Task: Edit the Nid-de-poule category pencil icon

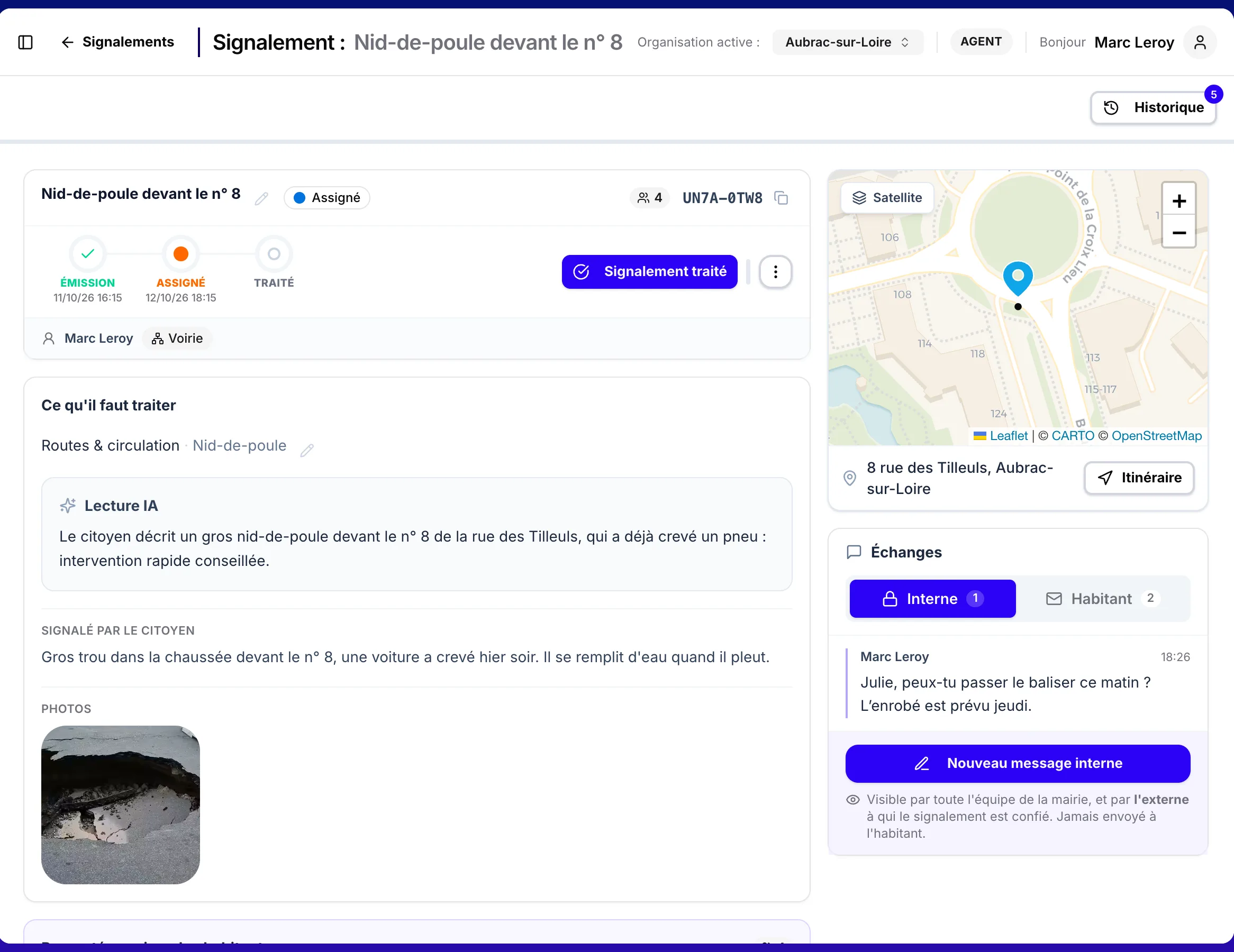Action: coord(307,450)
